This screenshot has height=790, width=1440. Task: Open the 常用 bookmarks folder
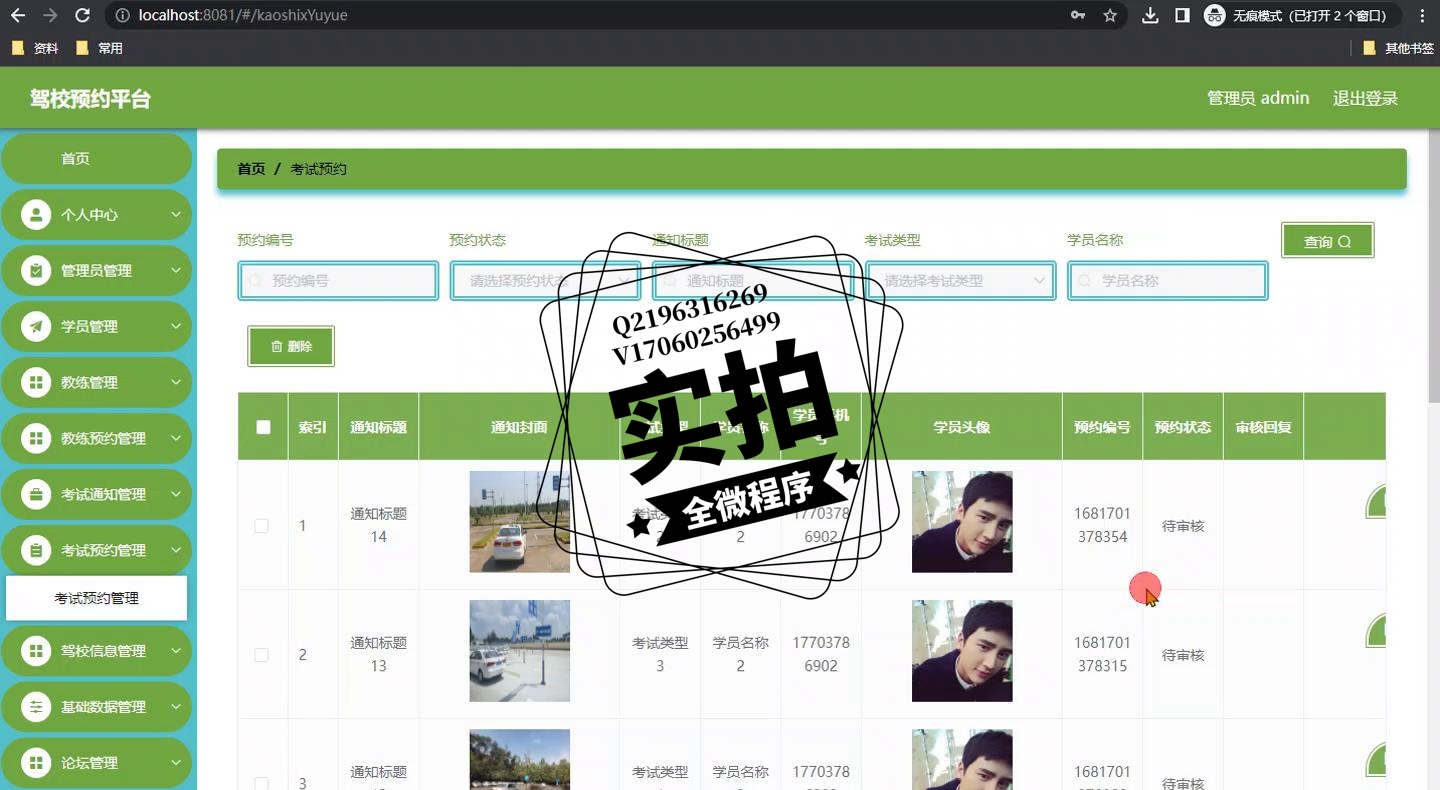(99, 48)
